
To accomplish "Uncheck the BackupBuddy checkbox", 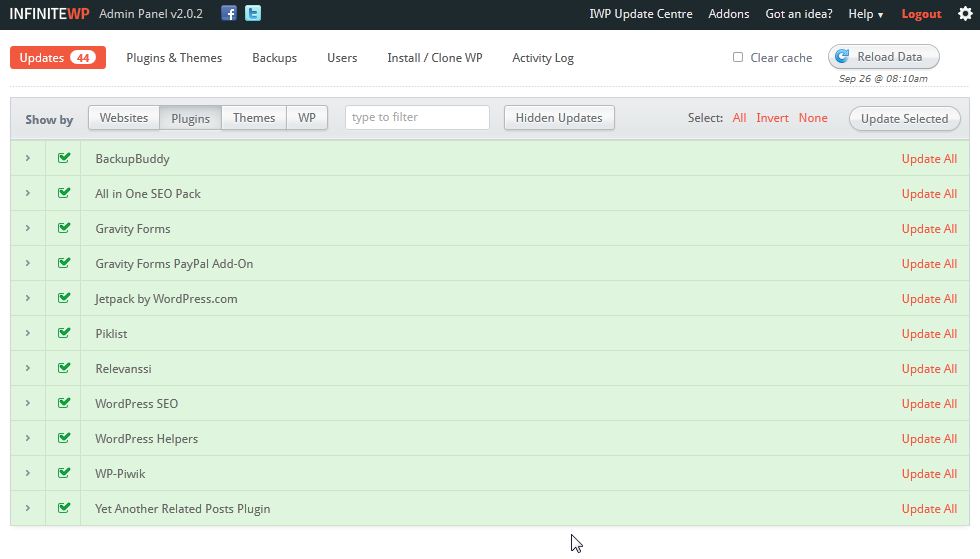I will [64, 158].
